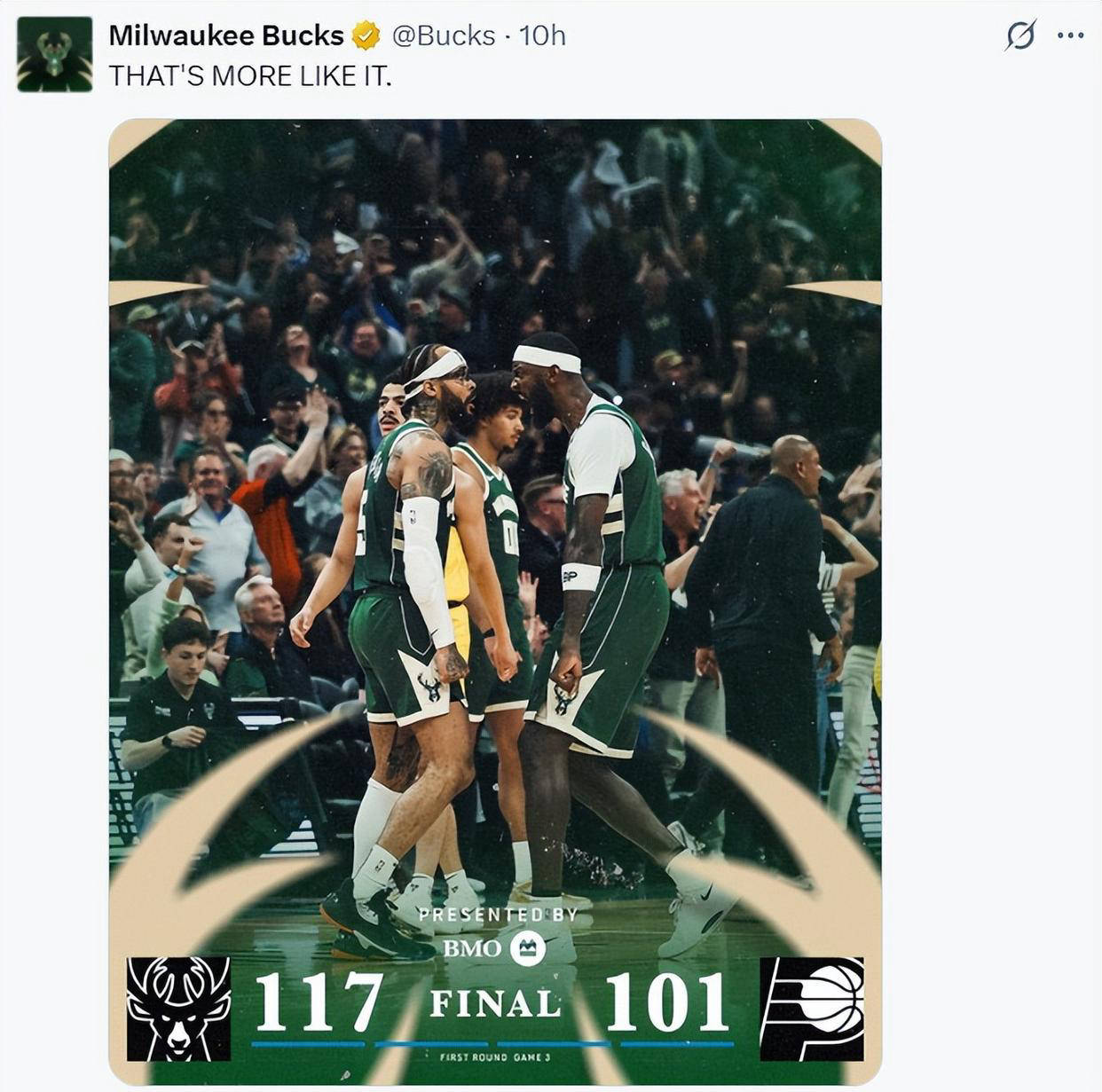This screenshot has height=1092, width=1102.
Task: Click the Milwaukee Bucks profile avatar
Action: (54, 54)
